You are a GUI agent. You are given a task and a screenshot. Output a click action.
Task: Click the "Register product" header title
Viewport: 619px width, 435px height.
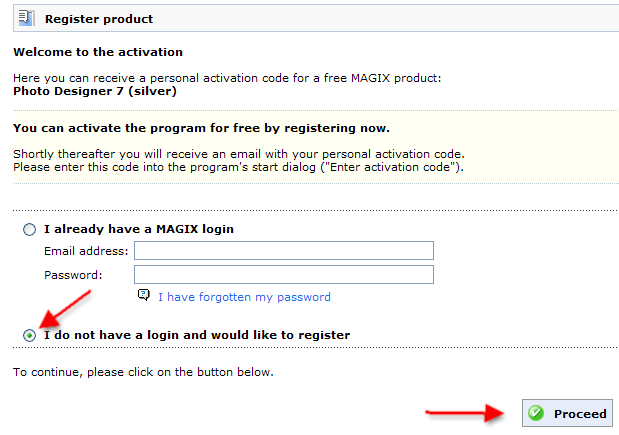point(99,19)
